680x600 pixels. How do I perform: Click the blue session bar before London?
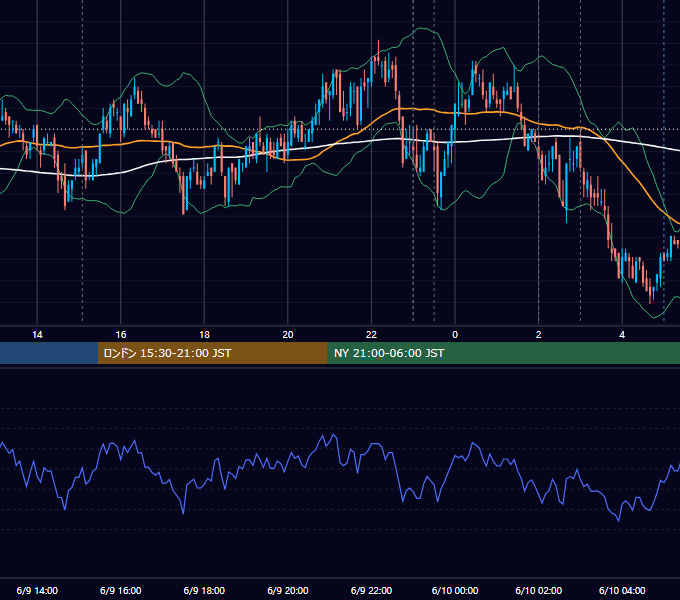point(49,353)
